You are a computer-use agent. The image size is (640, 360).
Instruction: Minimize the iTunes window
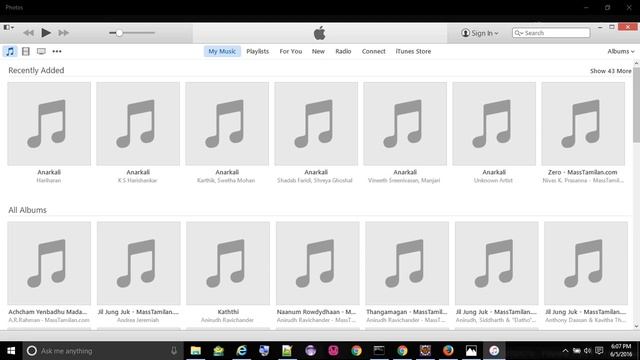pos(600,27)
